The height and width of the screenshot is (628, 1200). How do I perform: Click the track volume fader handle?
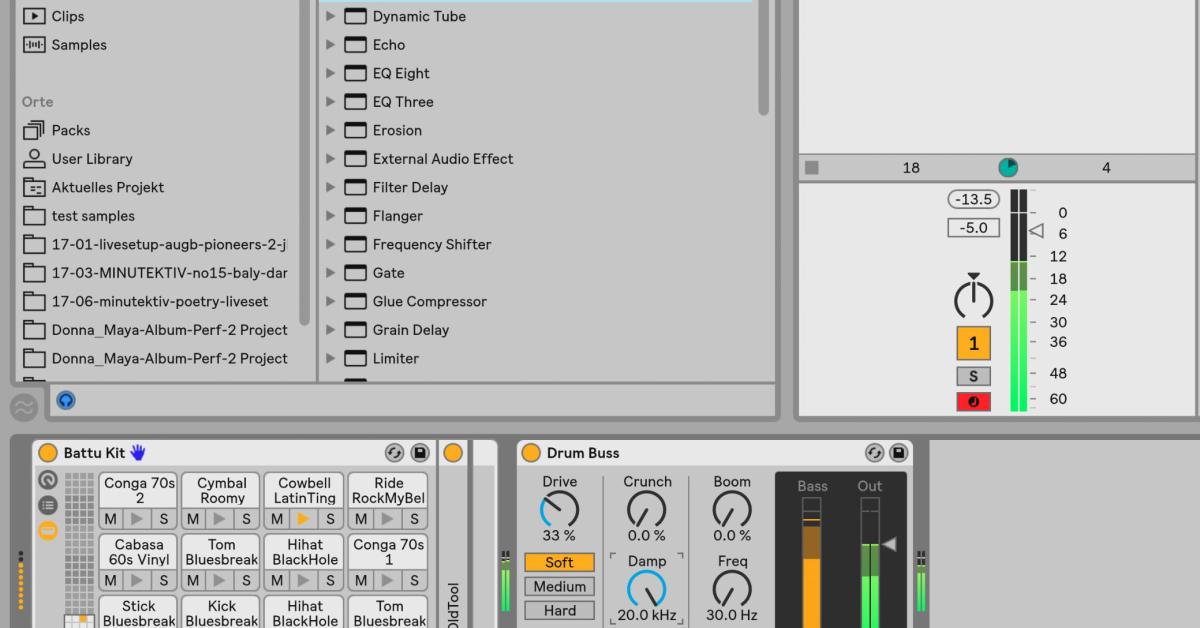[1037, 231]
